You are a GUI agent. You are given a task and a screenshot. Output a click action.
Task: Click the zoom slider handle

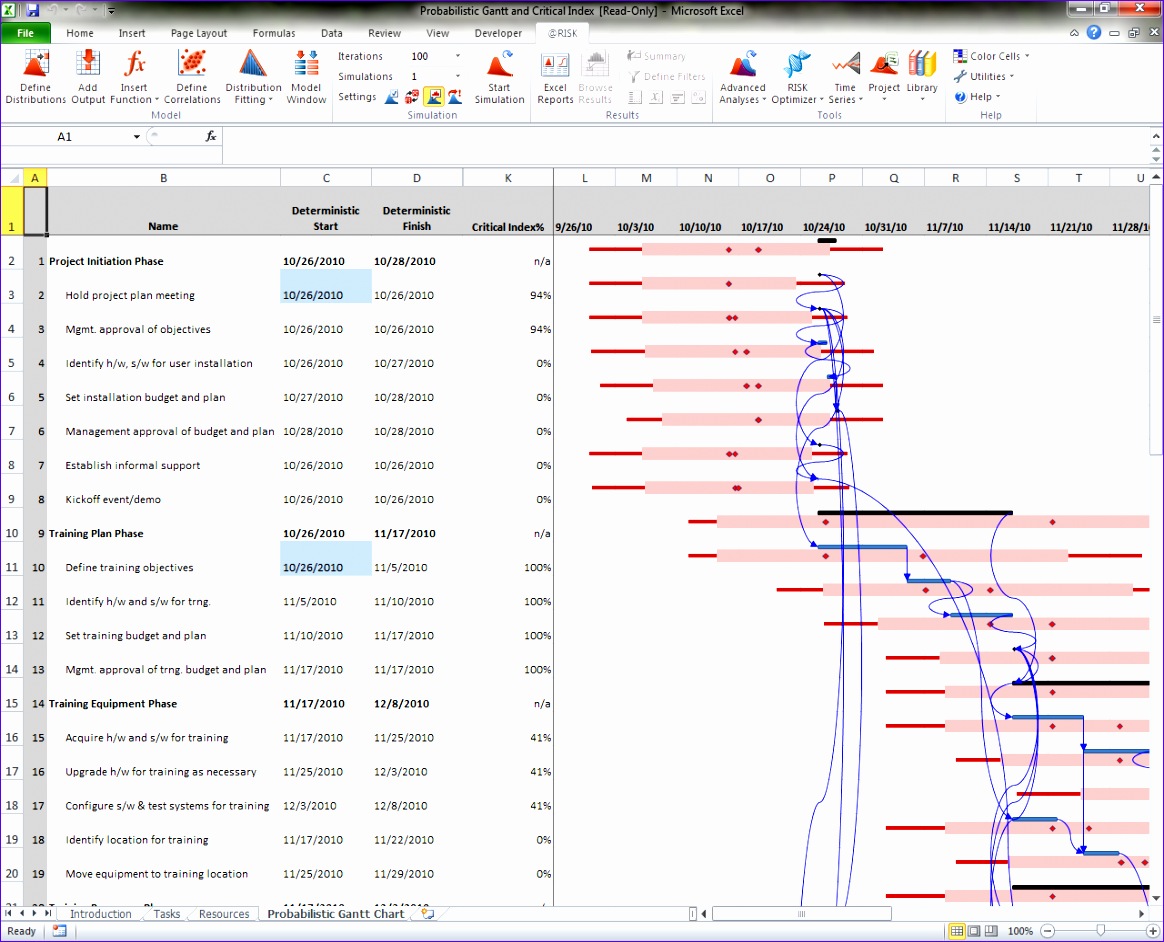[1100, 931]
